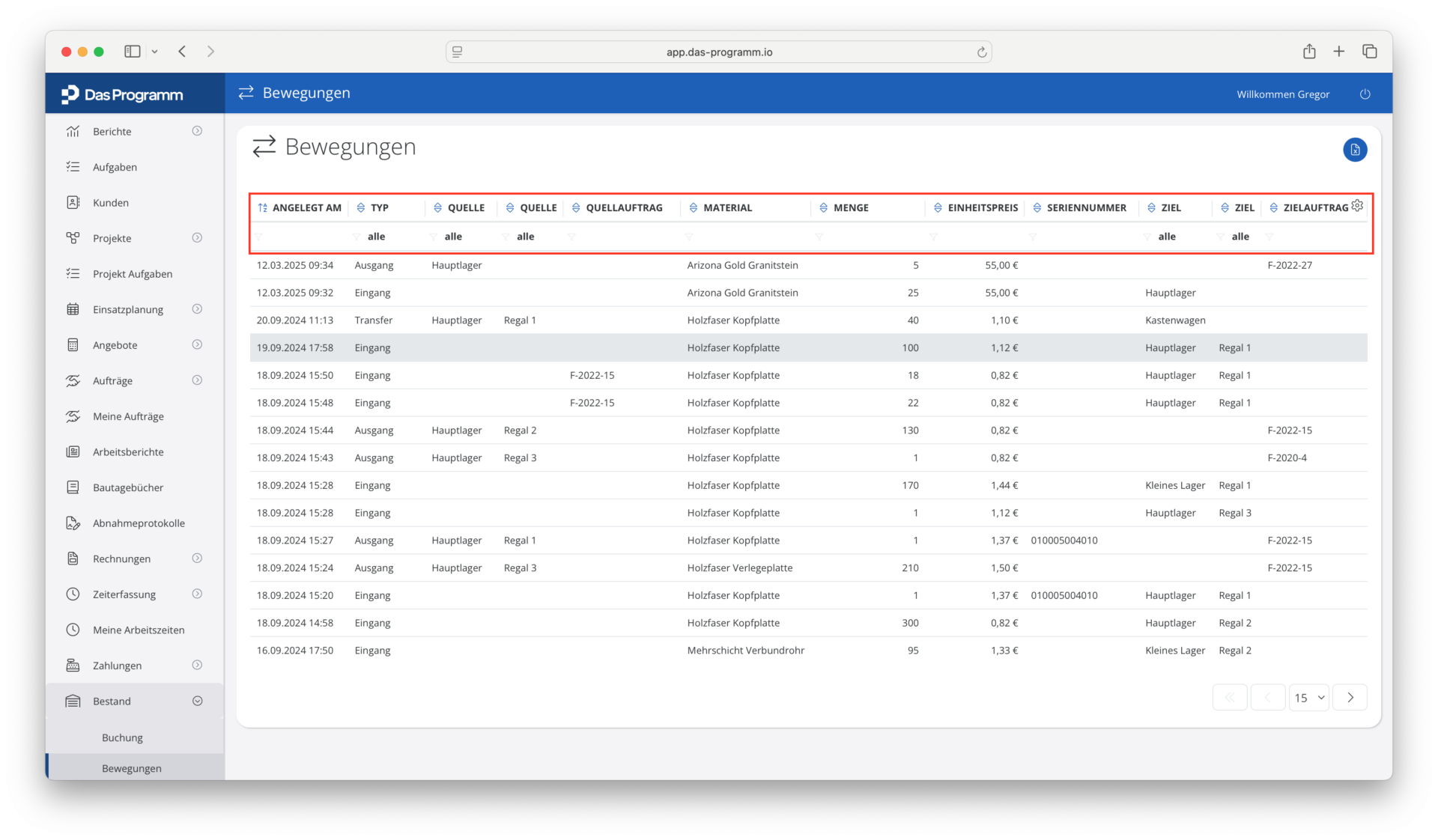Screen dimensions: 1438x840
Task: Click the Arizona Gold Granitstein Ausgang row
Action: [808, 265]
